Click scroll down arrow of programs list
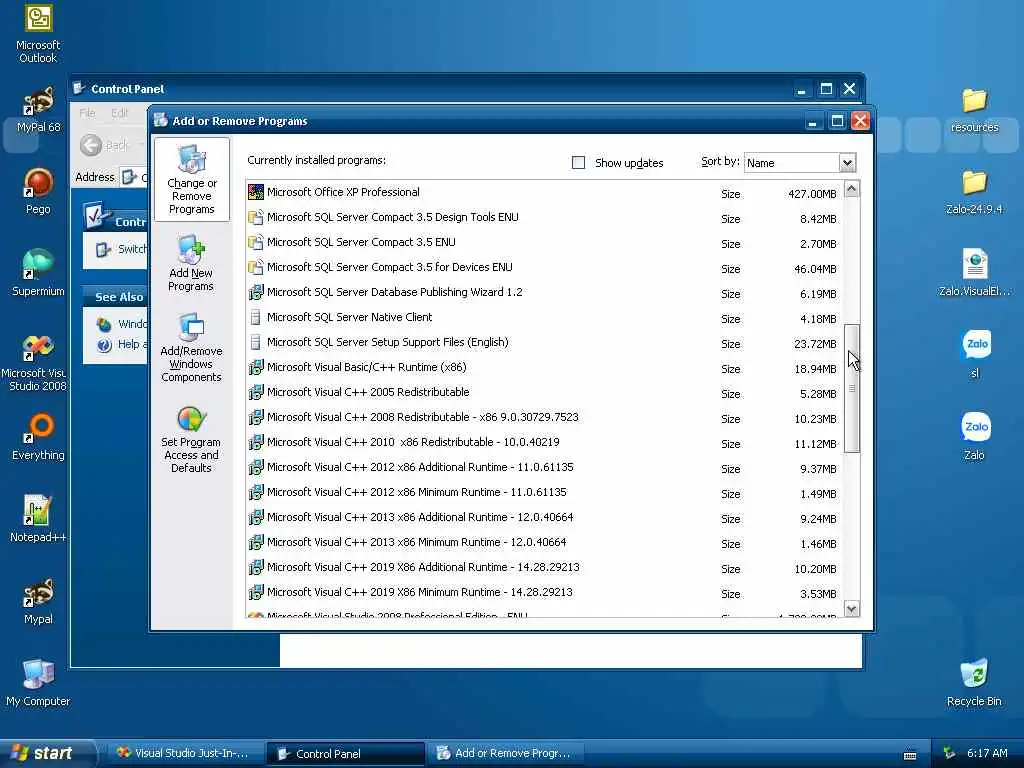 (852, 609)
